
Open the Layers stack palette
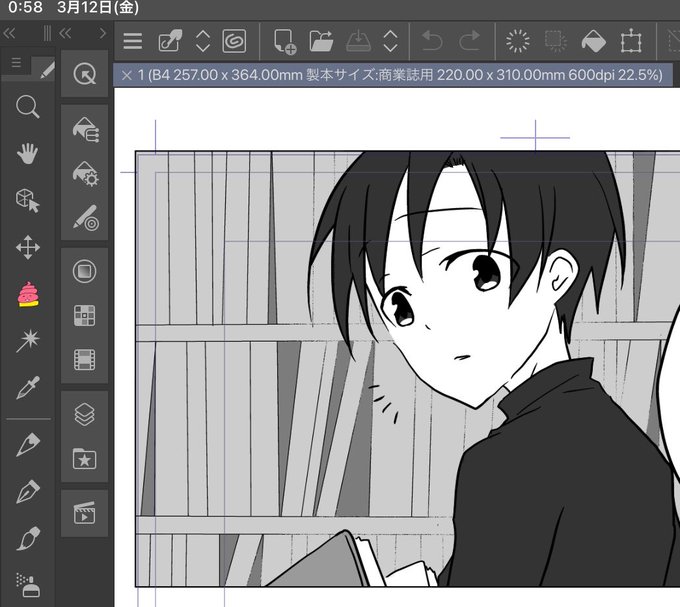pos(85,415)
